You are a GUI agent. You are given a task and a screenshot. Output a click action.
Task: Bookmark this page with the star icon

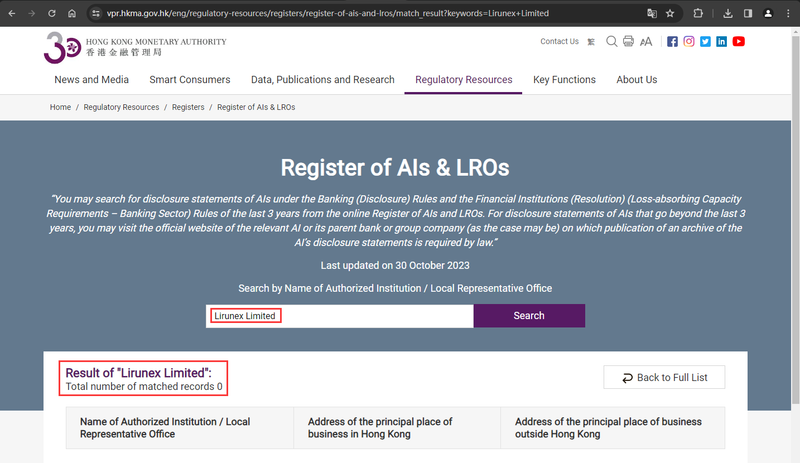tap(670, 13)
